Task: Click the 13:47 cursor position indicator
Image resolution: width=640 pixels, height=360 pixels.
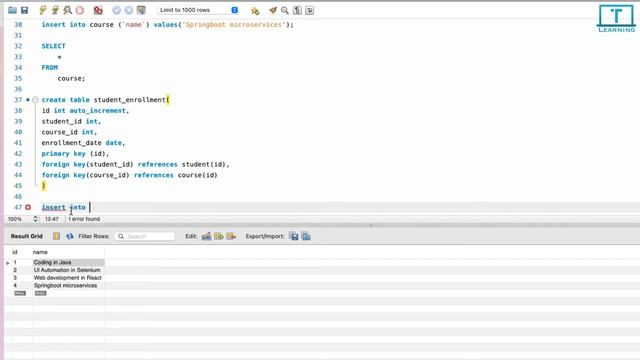Action: [x=52, y=219]
